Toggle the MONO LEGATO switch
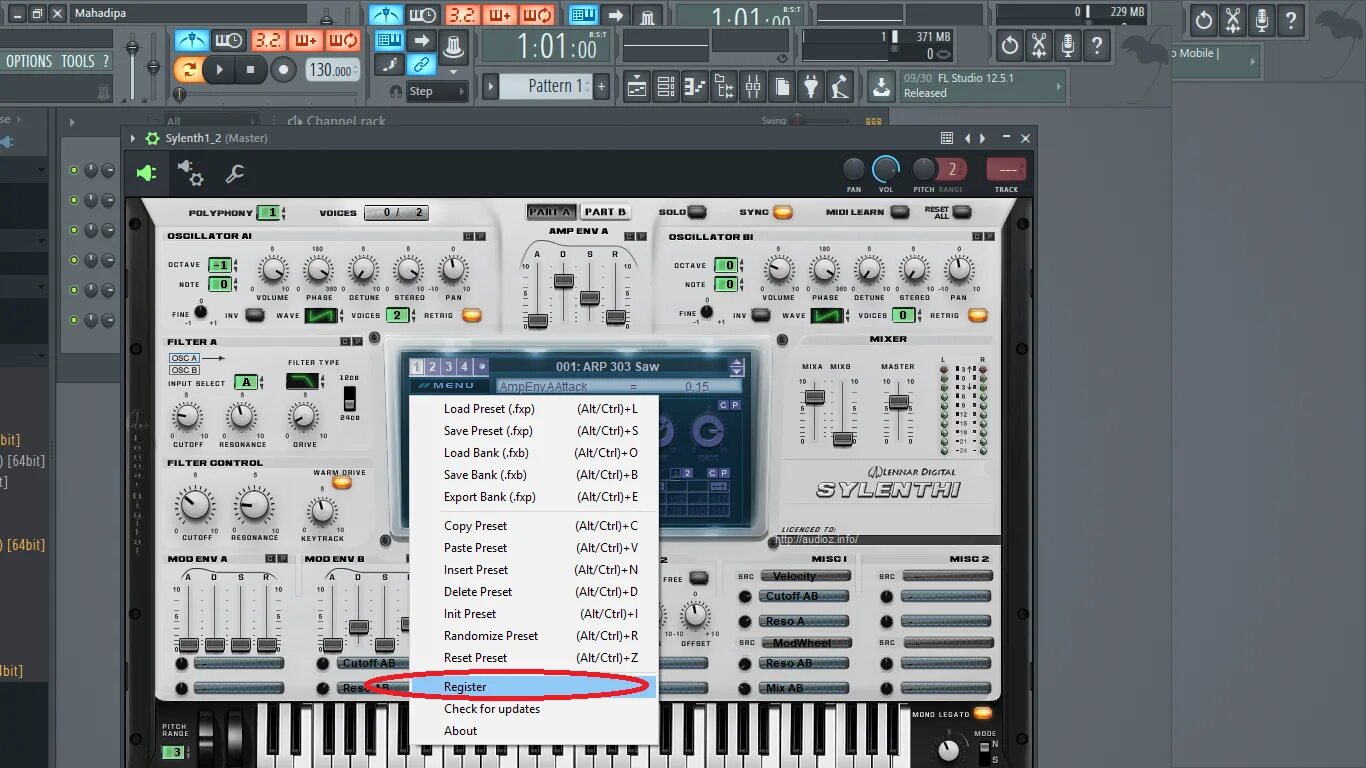Viewport: 1366px width, 768px height. pyautogui.click(x=982, y=714)
